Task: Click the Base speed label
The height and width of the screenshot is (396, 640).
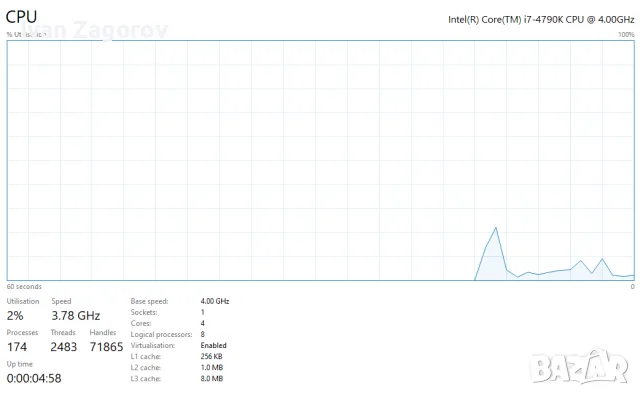Action: point(149,301)
